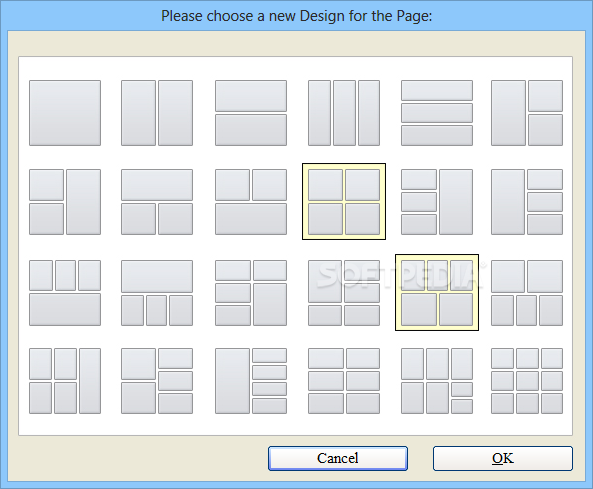Click the Cancel button

point(338,458)
